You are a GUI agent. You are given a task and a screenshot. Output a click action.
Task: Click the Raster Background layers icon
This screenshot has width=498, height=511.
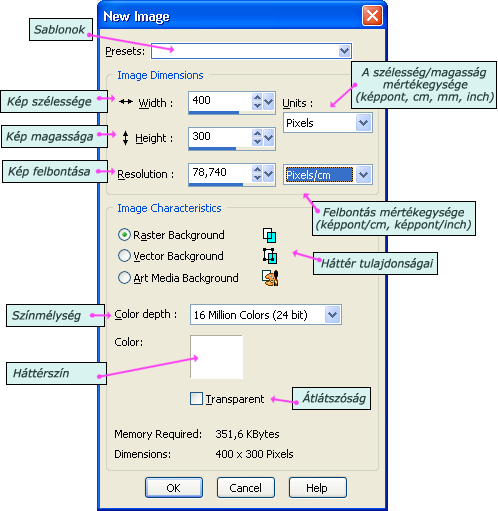(x=269, y=235)
